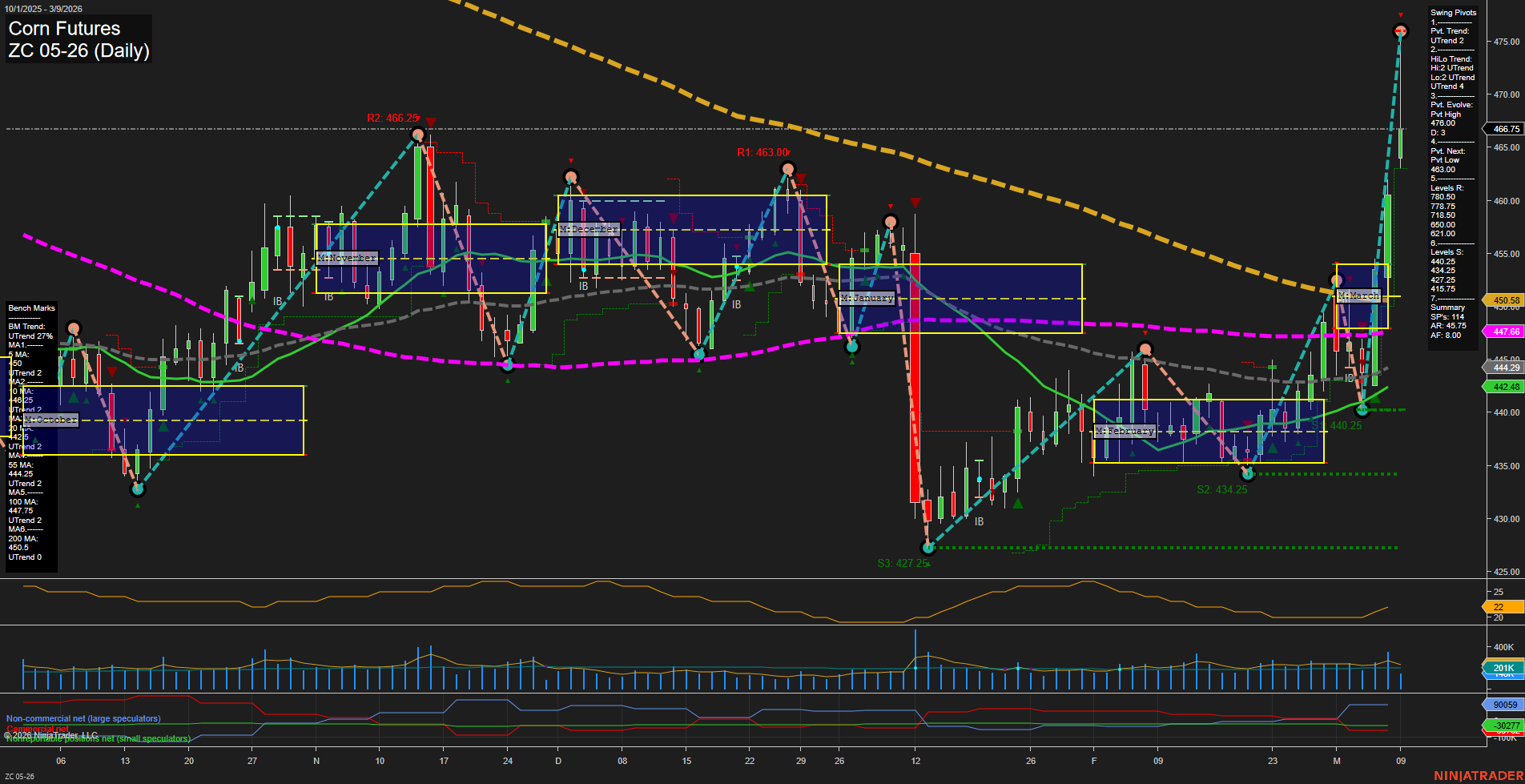This screenshot has height=784, width=1525.
Task: Click the © 2026 NinjaTrader, LLC copyright text
Action: click(x=52, y=733)
